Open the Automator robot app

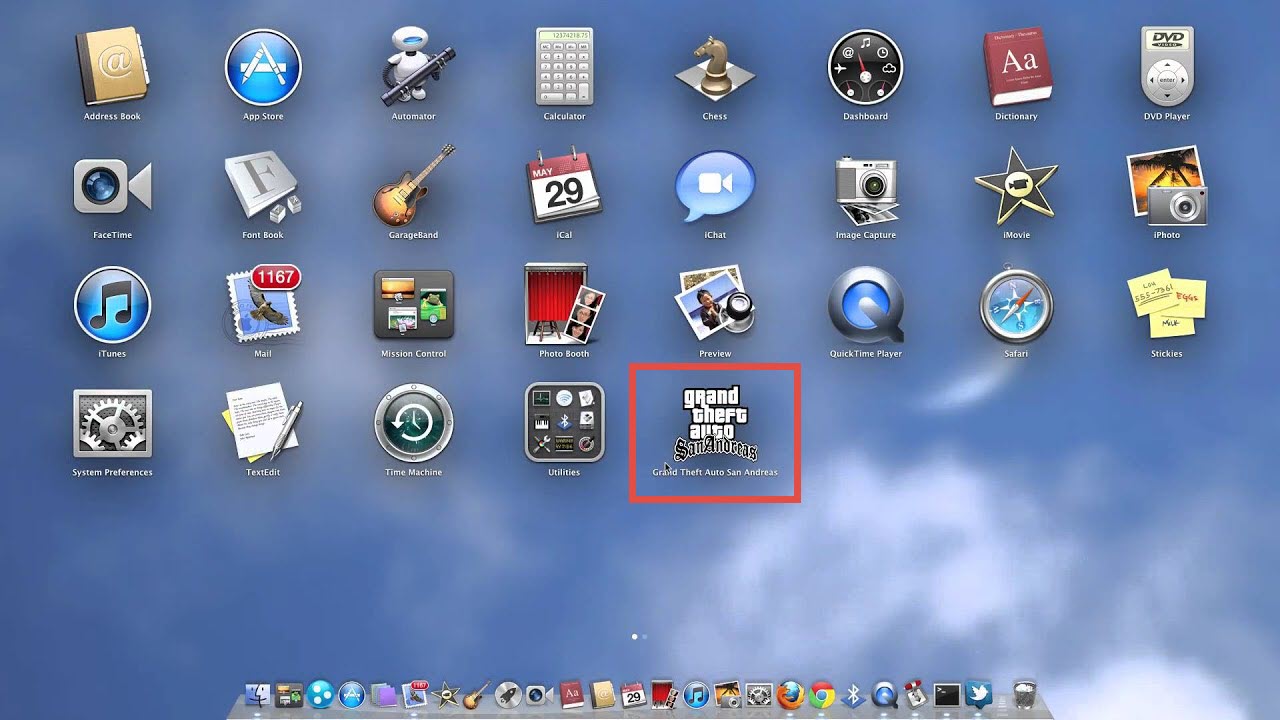(413, 68)
